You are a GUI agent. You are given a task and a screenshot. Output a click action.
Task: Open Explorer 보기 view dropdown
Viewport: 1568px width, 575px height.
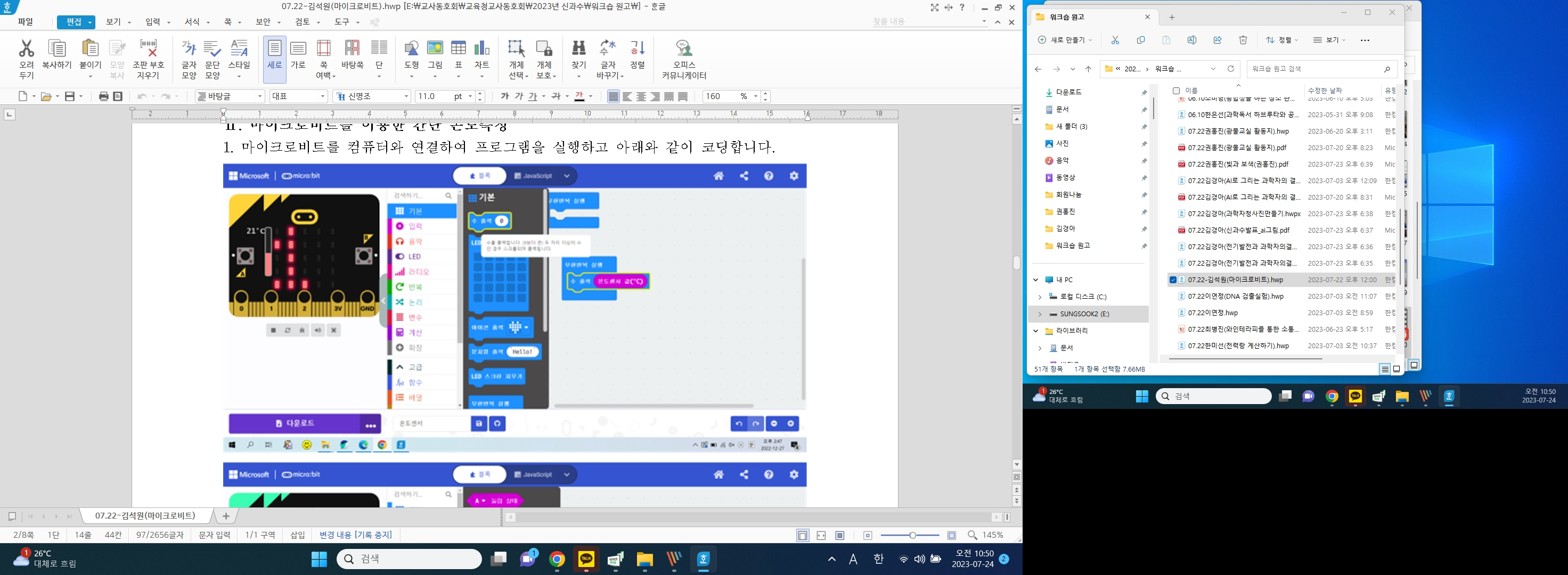tap(1329, 40)
